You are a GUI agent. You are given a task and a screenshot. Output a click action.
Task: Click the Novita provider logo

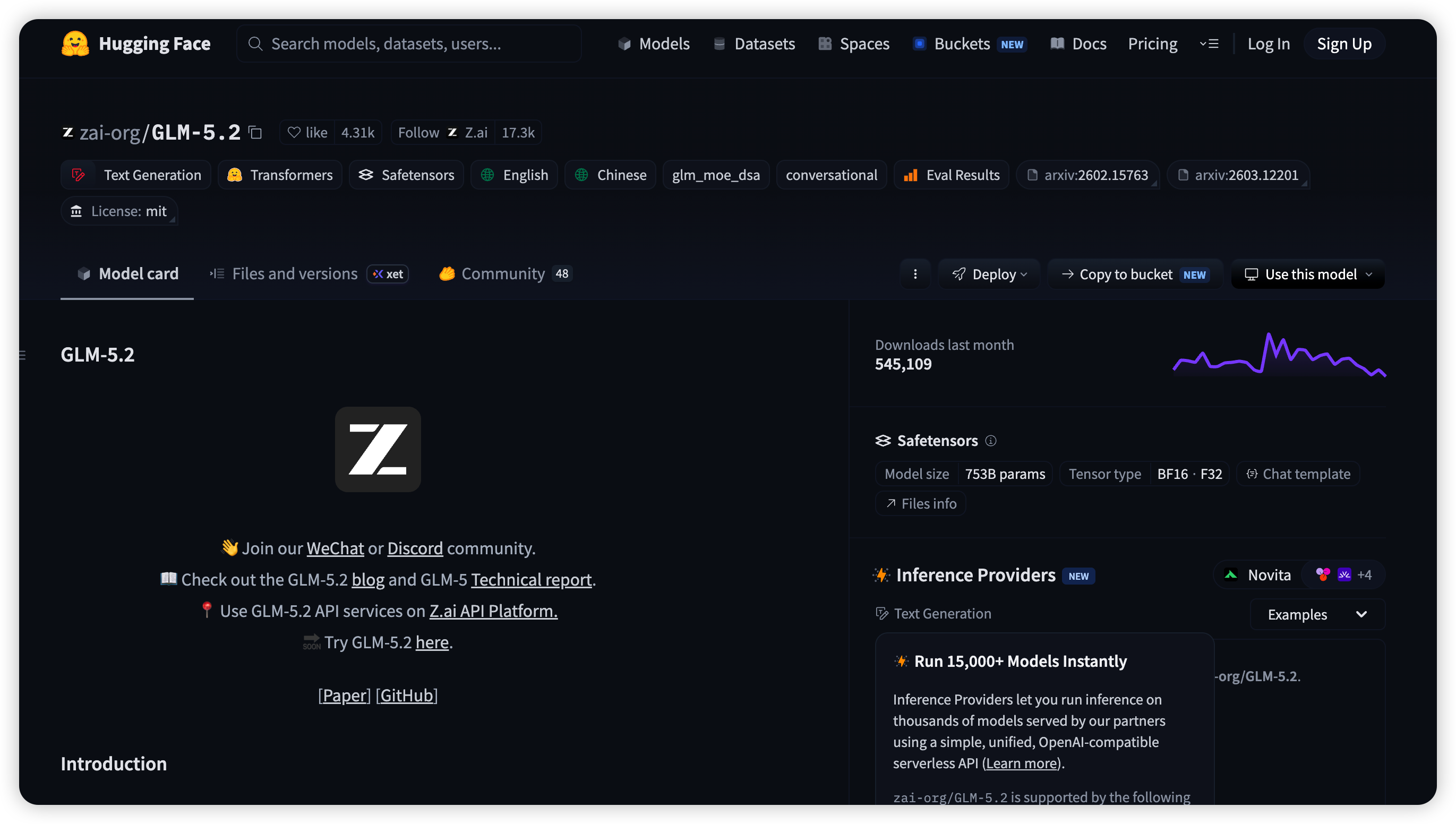[1230, 575]
